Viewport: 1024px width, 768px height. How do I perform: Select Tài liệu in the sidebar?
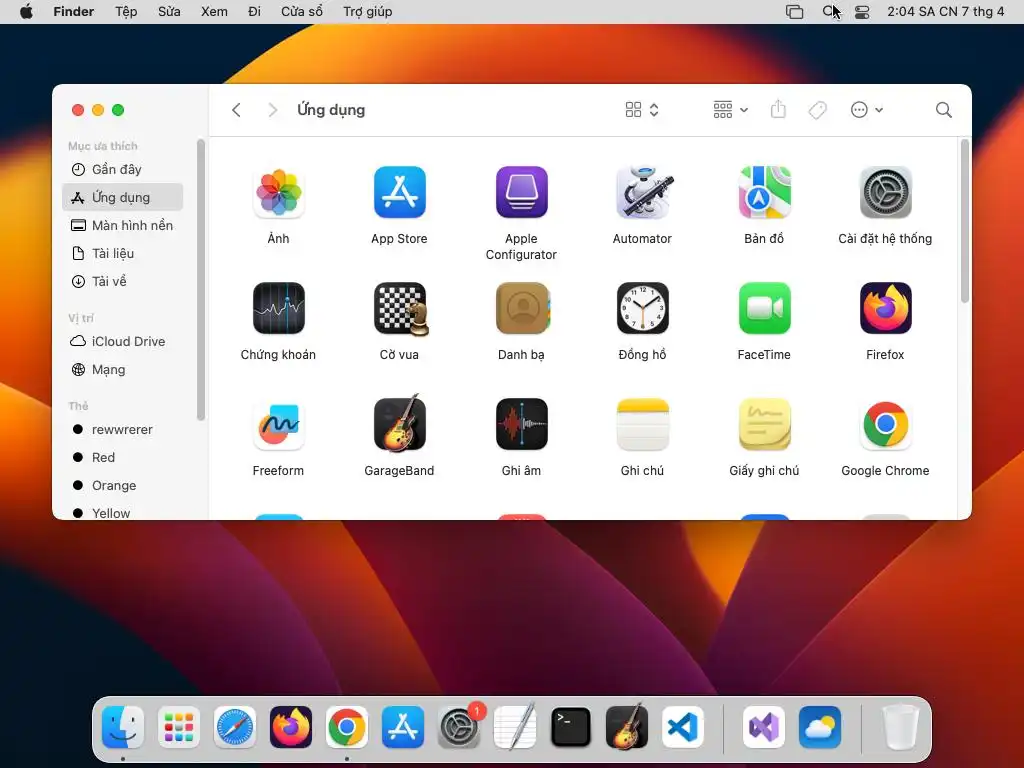click(123, 253)
